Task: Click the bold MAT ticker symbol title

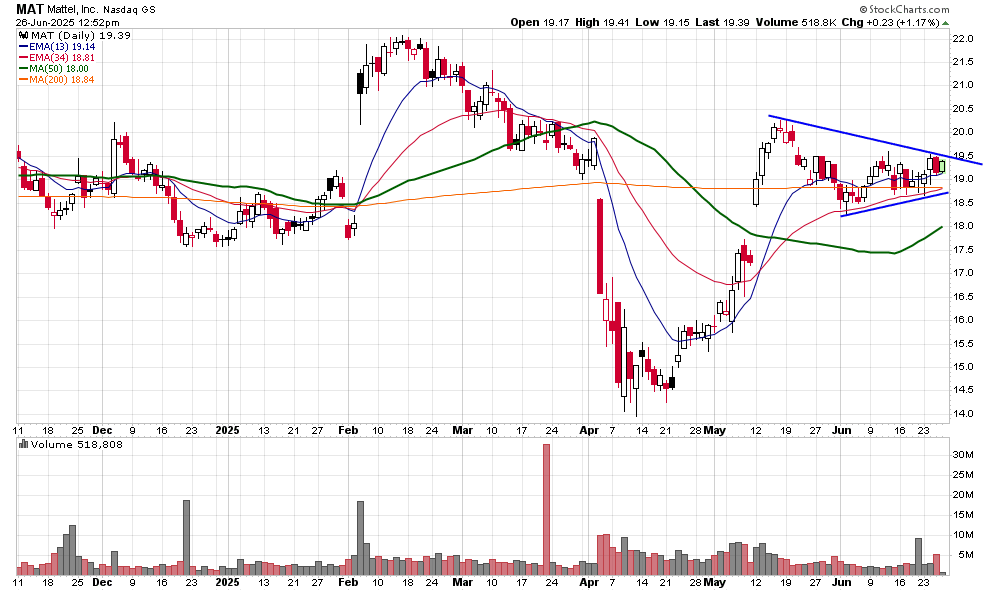Action: click(x=30, y=9)
